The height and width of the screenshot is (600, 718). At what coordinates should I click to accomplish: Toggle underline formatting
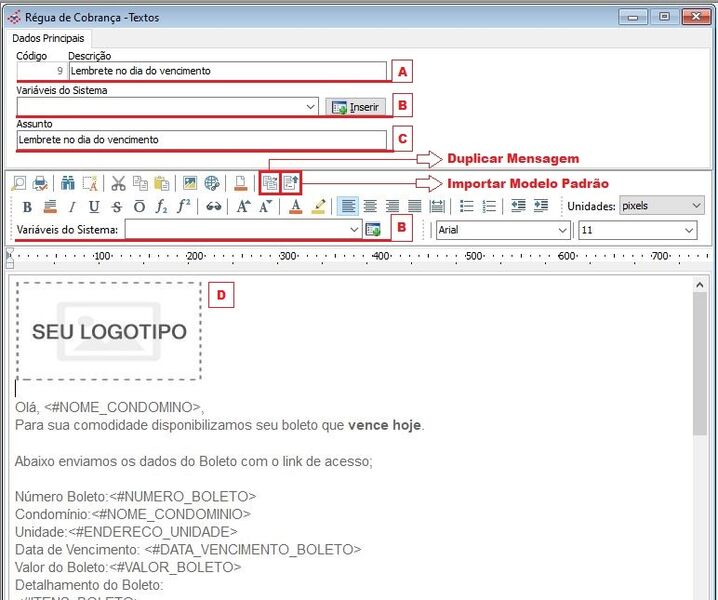pyautogui.click(x=94, y=207)
